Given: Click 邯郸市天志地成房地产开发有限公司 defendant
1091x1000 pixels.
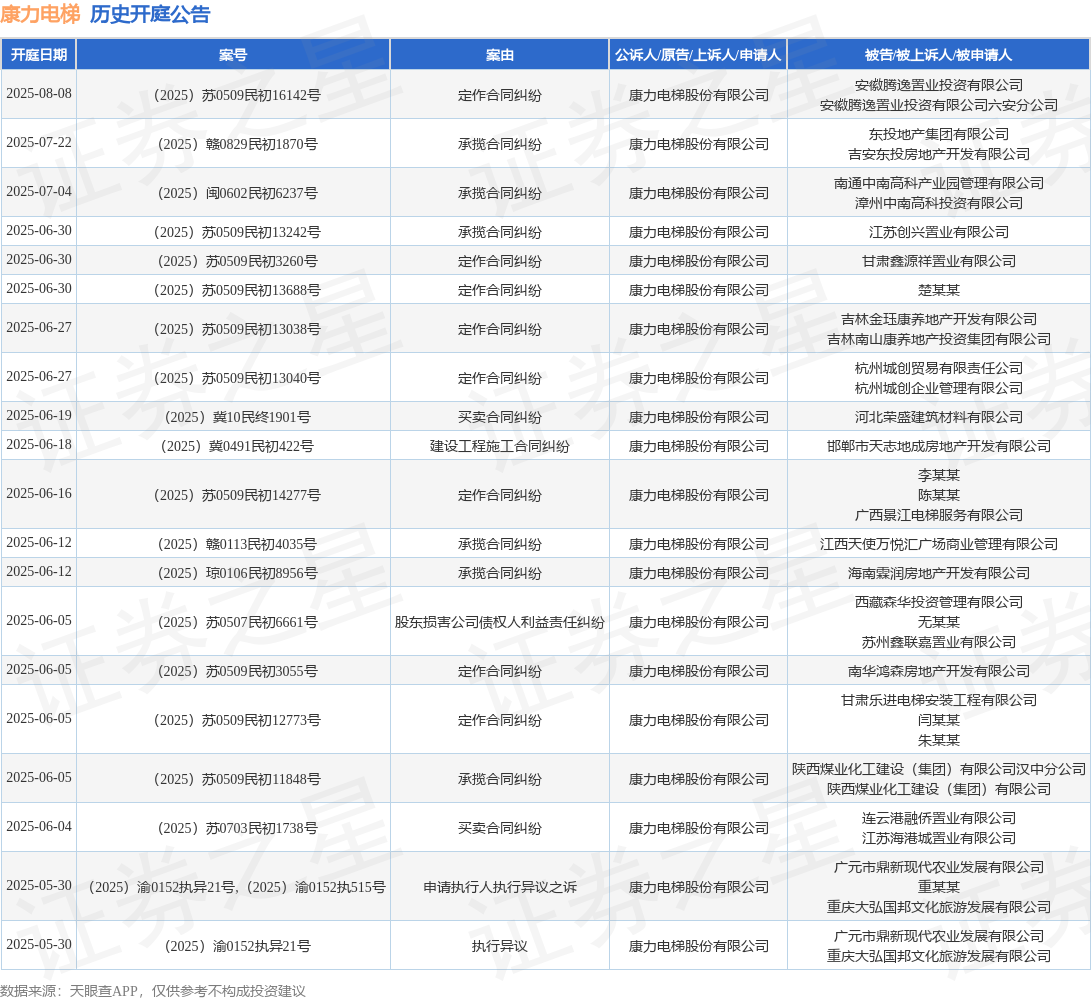Looking at the screenshot, I should point(939,446).
